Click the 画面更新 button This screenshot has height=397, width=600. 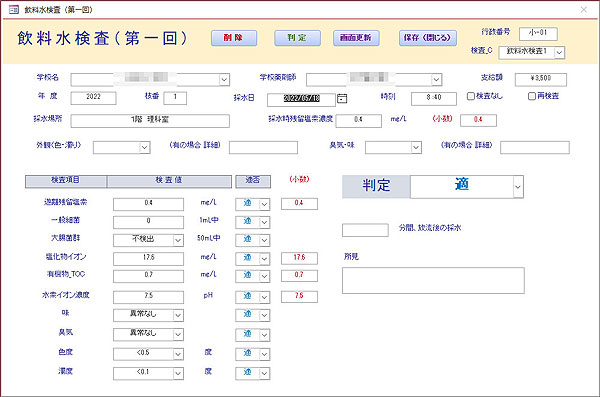click(x=356, y=38)
